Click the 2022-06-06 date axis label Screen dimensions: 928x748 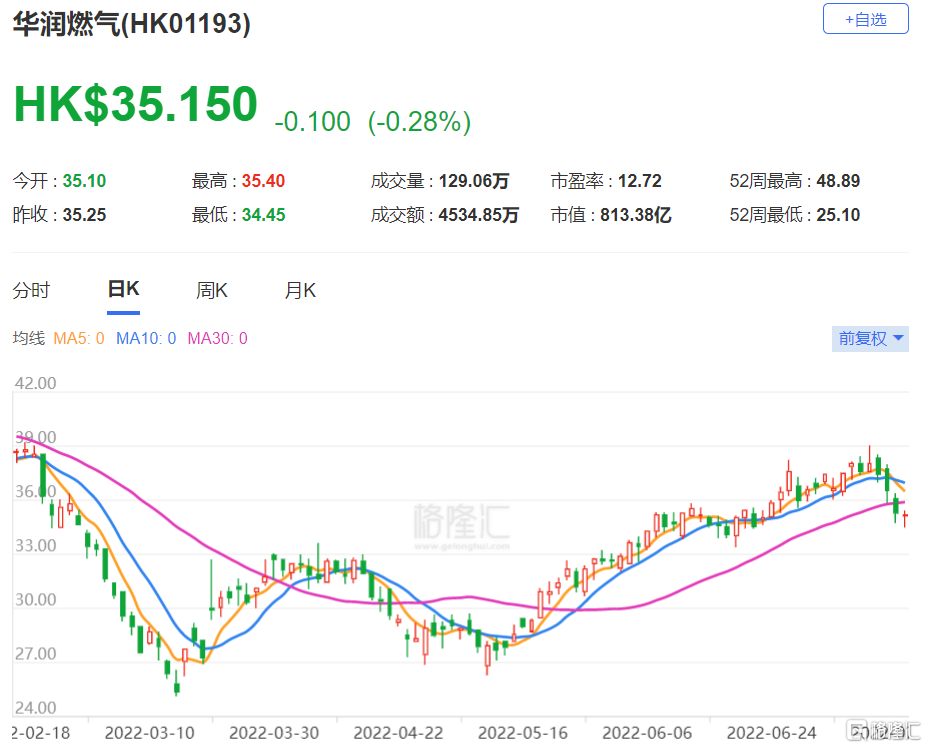click(647, 733)
